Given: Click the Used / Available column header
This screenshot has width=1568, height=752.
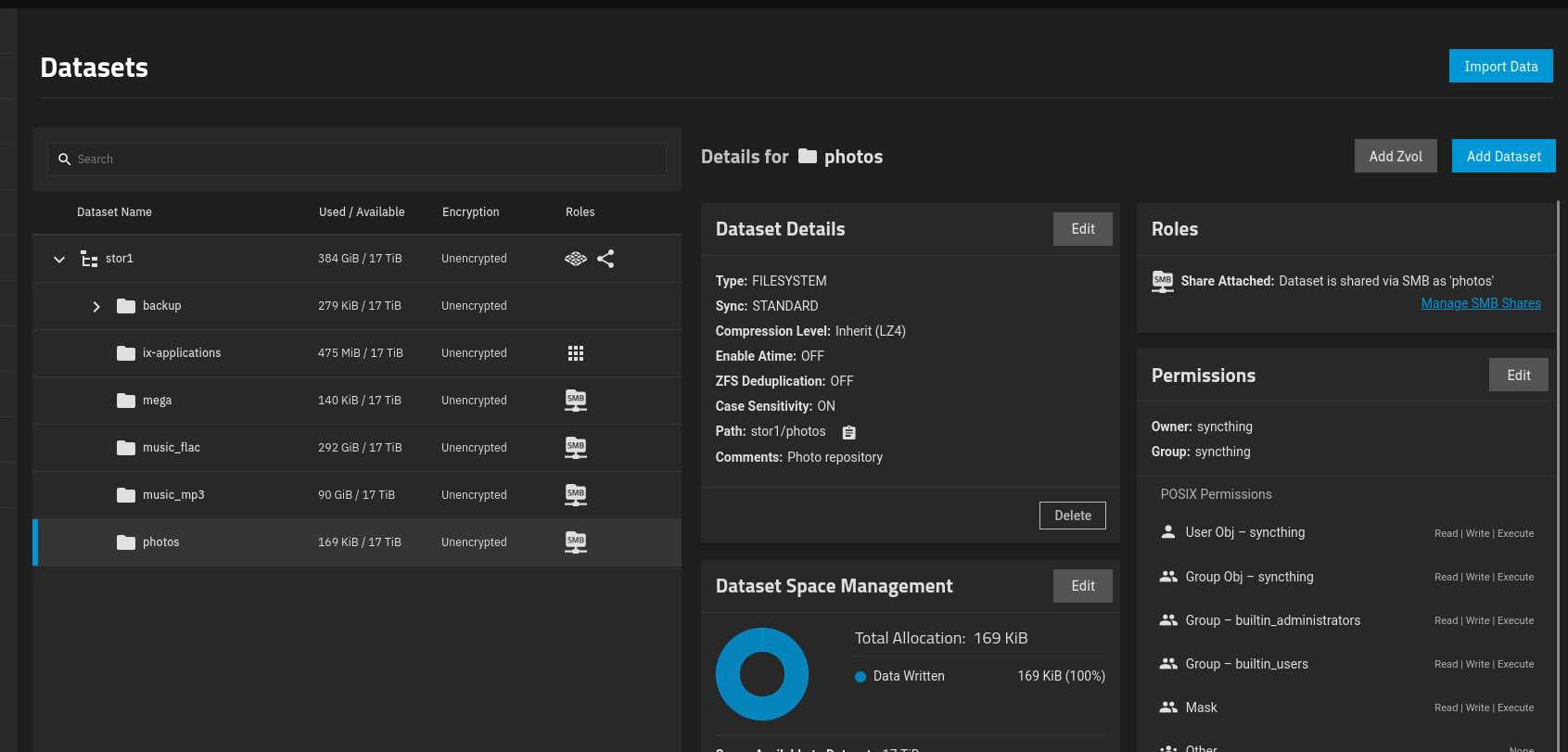Looking at the screenshot, I should 362,212.
